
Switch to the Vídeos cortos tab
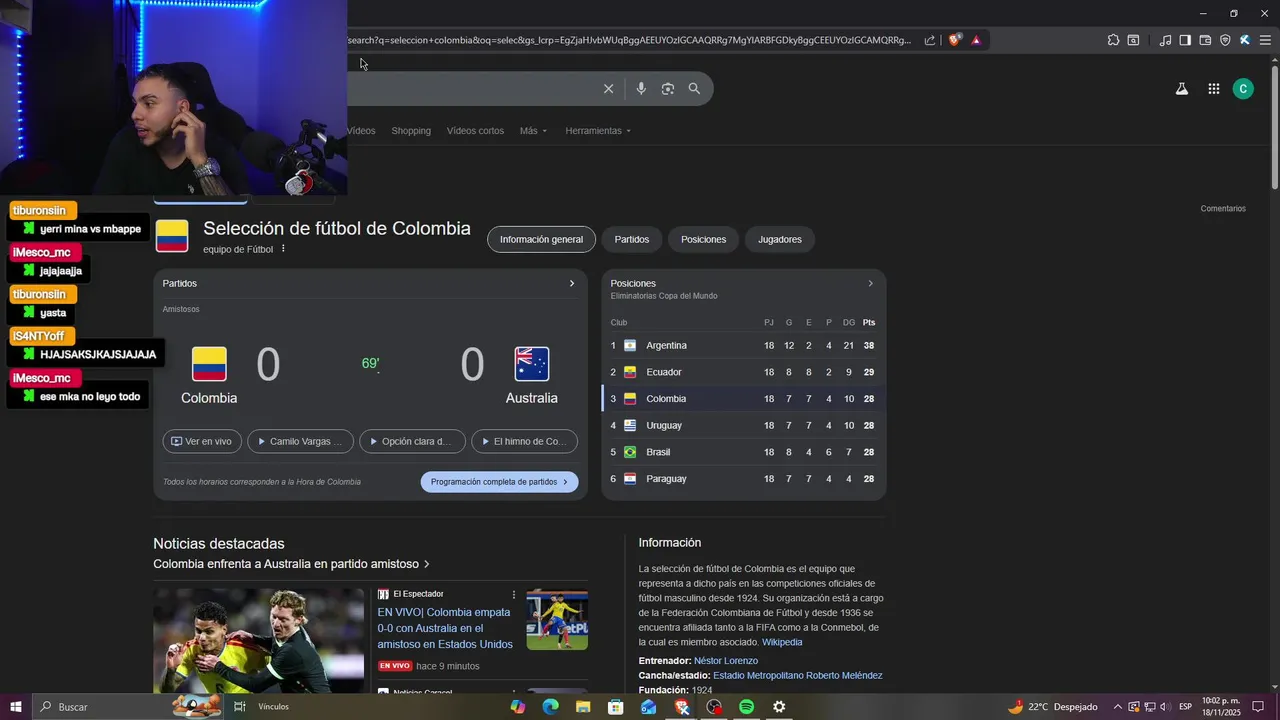point(475,131)
